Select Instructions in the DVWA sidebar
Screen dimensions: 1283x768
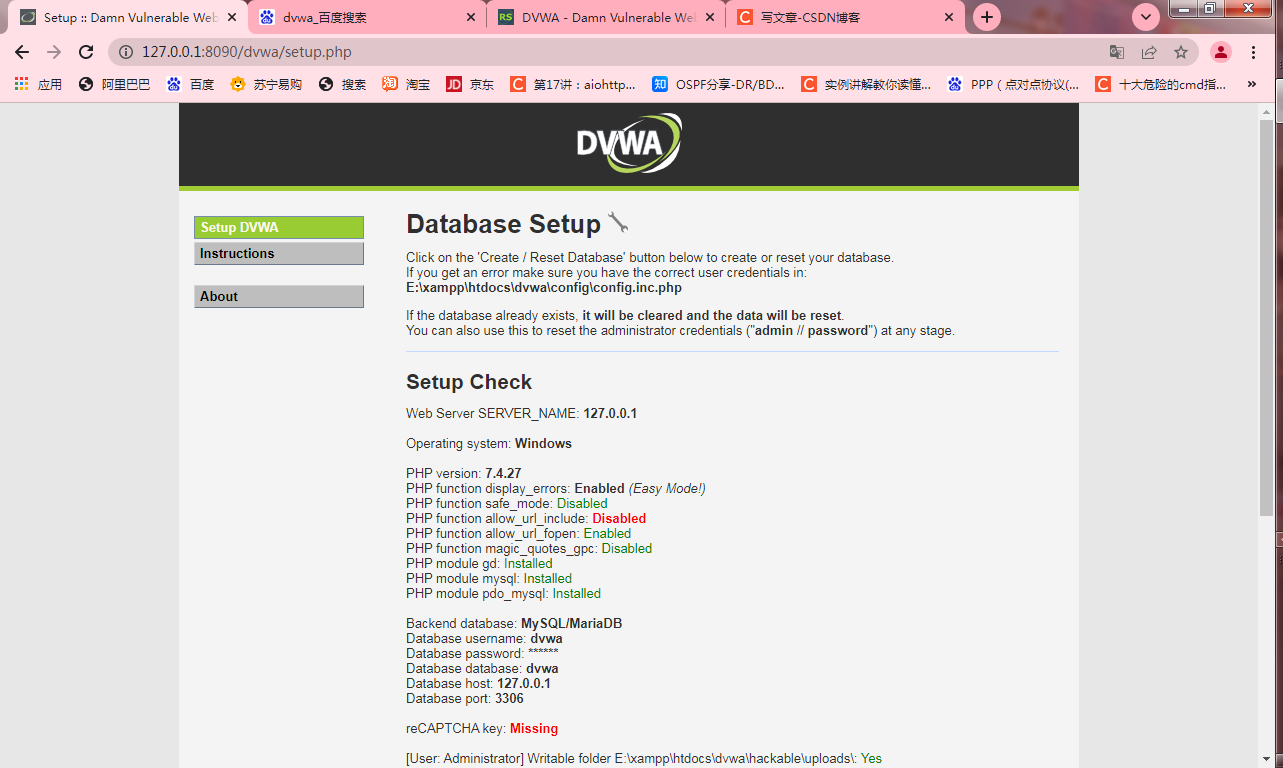click(x=278, y=253)
